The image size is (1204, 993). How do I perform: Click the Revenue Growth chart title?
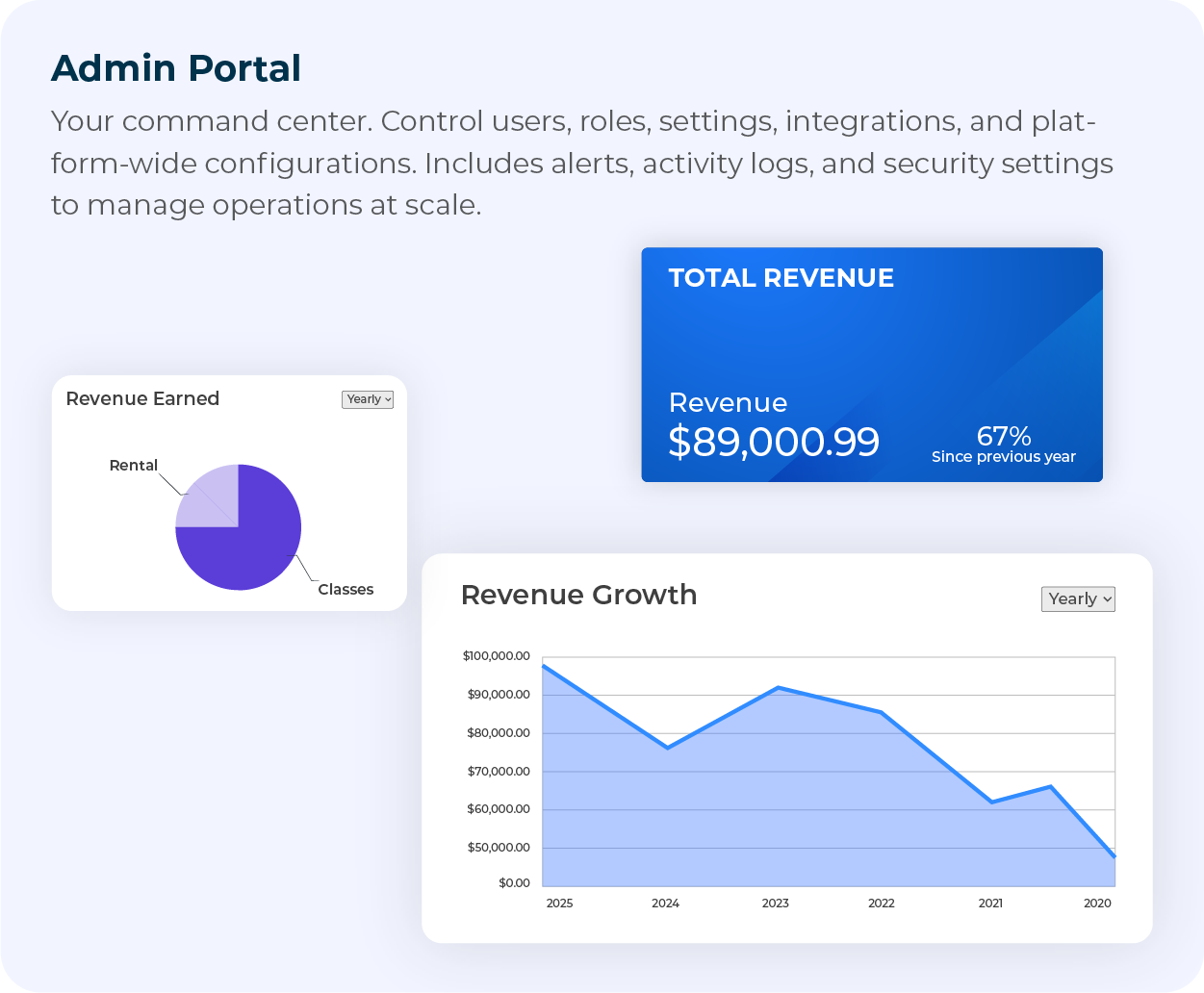click(x=578, y=595)
